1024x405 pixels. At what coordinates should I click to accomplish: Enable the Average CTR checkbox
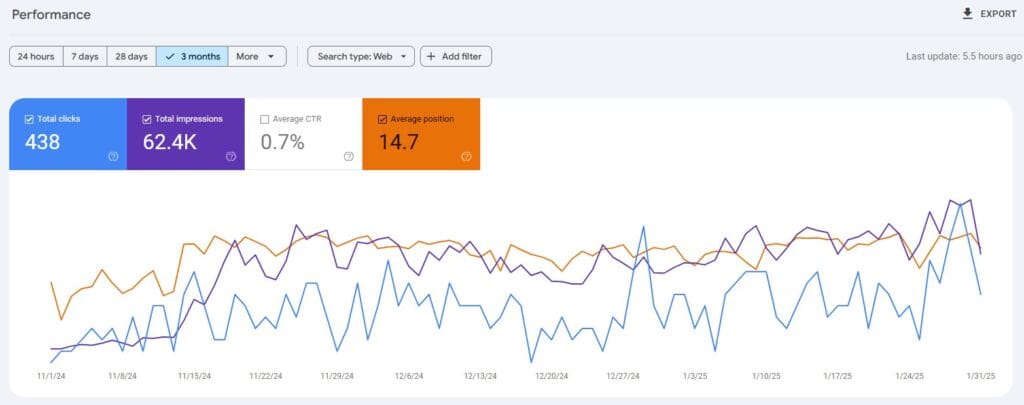coord(265,119)
